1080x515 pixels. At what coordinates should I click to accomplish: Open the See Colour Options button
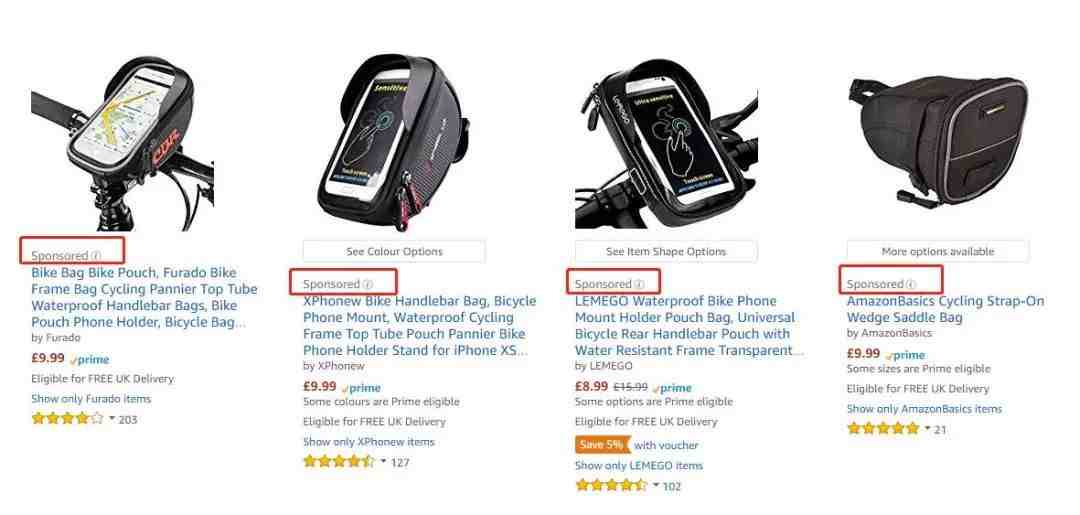tap(394, 251)
